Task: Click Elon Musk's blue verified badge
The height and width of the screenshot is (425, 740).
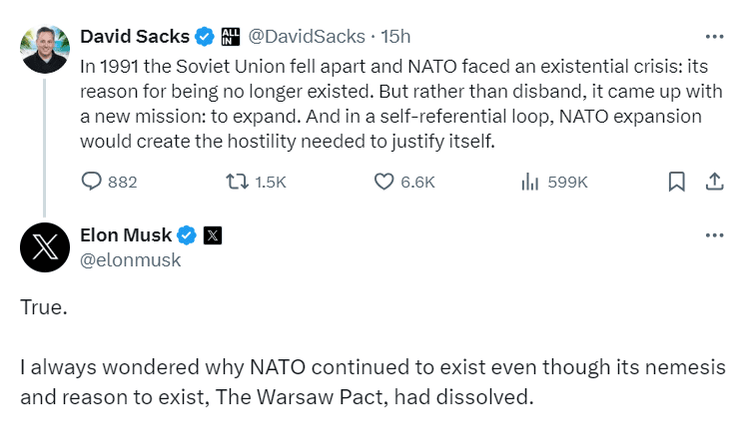Action: point(187,236)
